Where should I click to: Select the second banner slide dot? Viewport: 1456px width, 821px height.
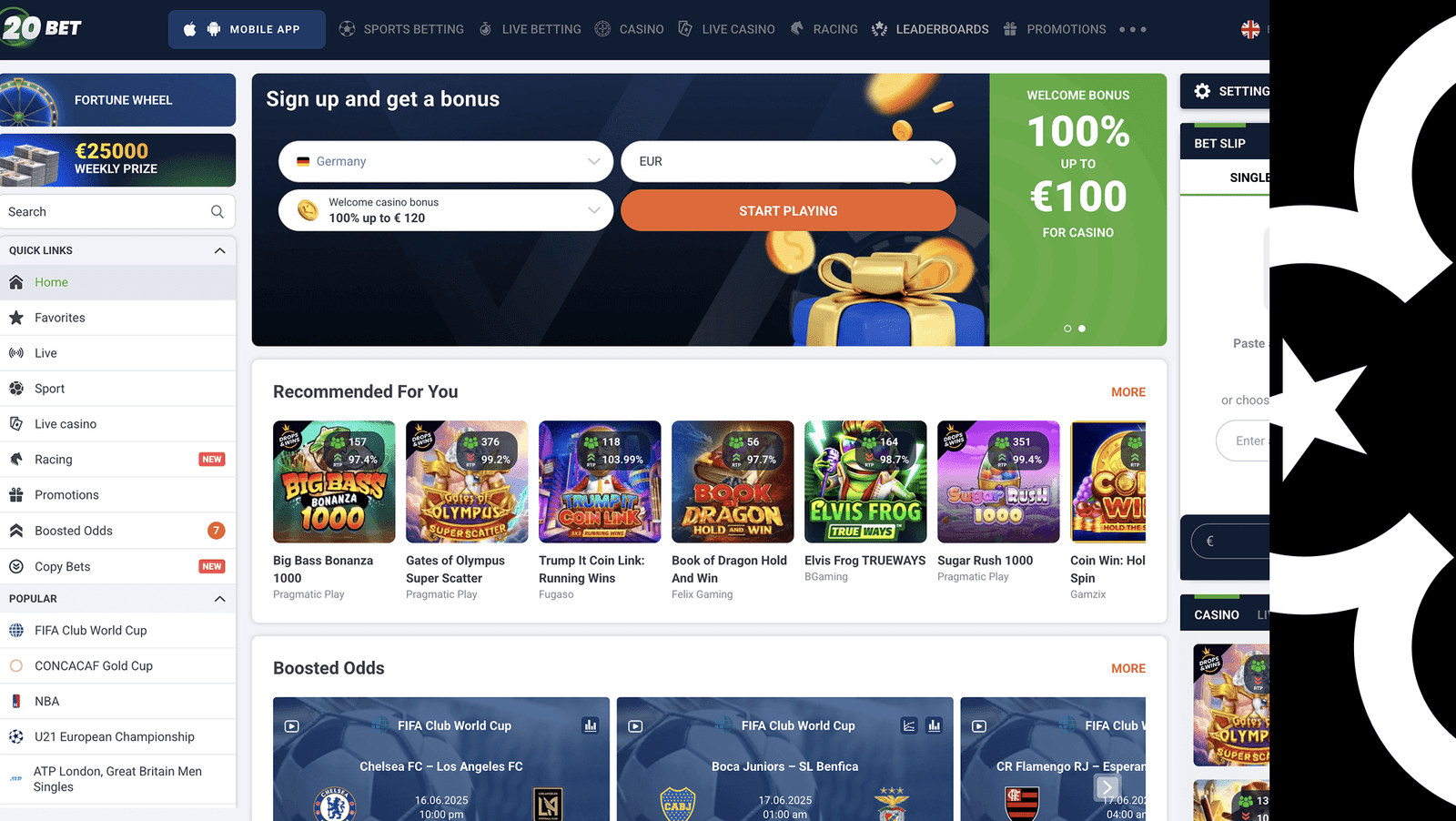tap(1082, 329)
